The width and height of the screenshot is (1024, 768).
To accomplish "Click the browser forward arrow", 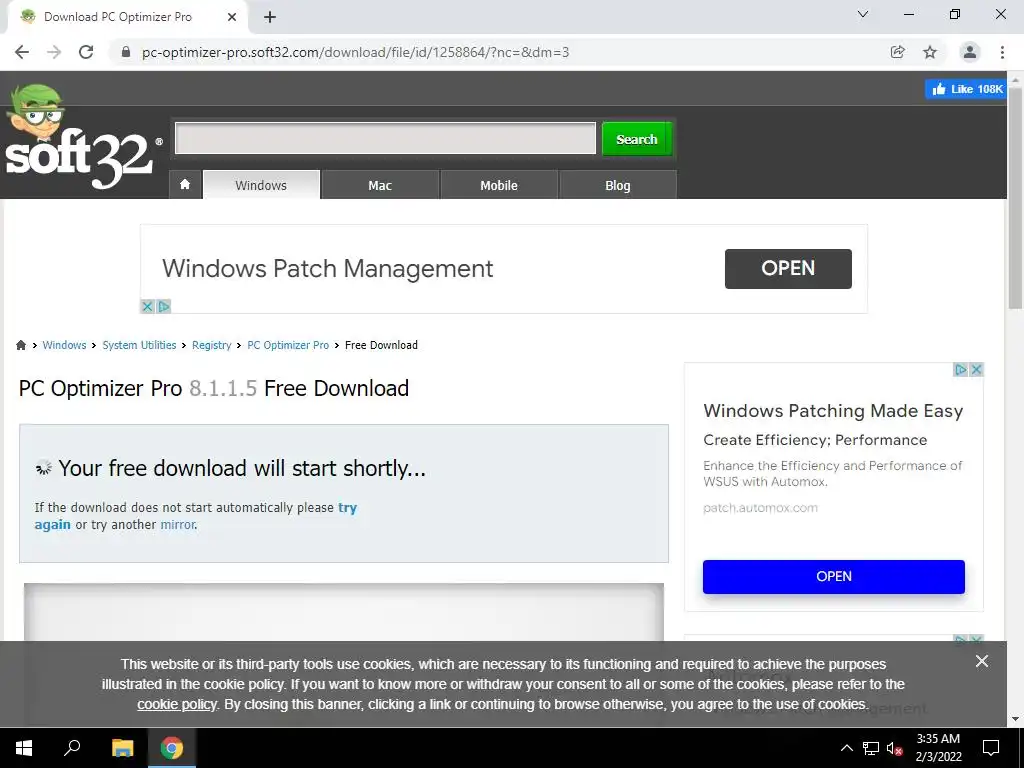I will click(x=54, y=52).
